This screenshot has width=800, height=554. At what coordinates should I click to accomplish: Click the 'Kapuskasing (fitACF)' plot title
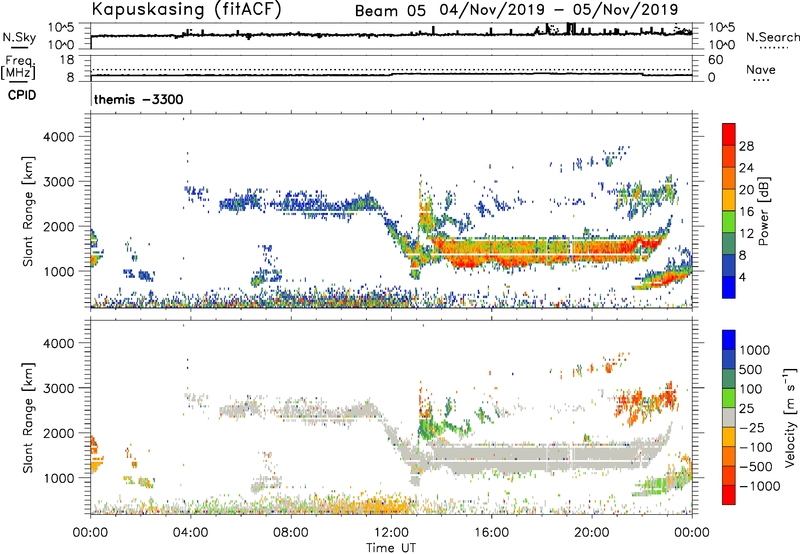(186, 10)
